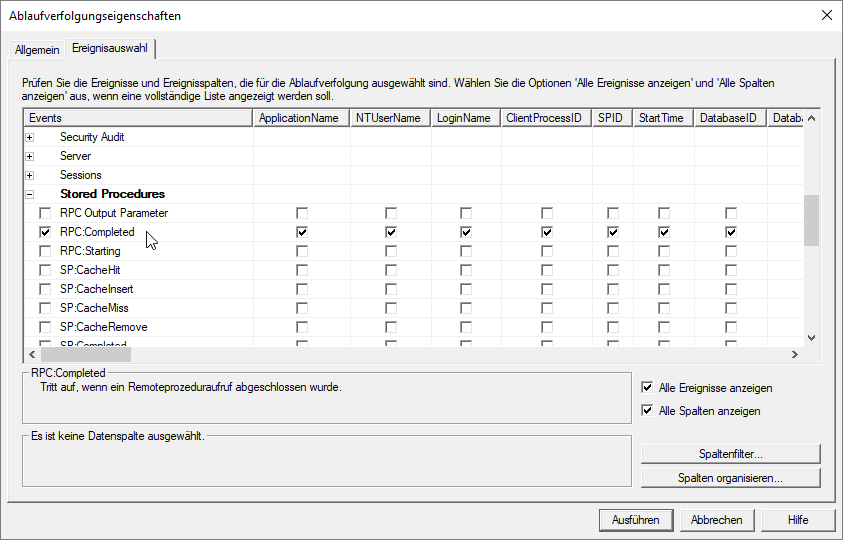Enable the RPC:Starting event checkbox
843x540 pixels.
tap(44, 251)
